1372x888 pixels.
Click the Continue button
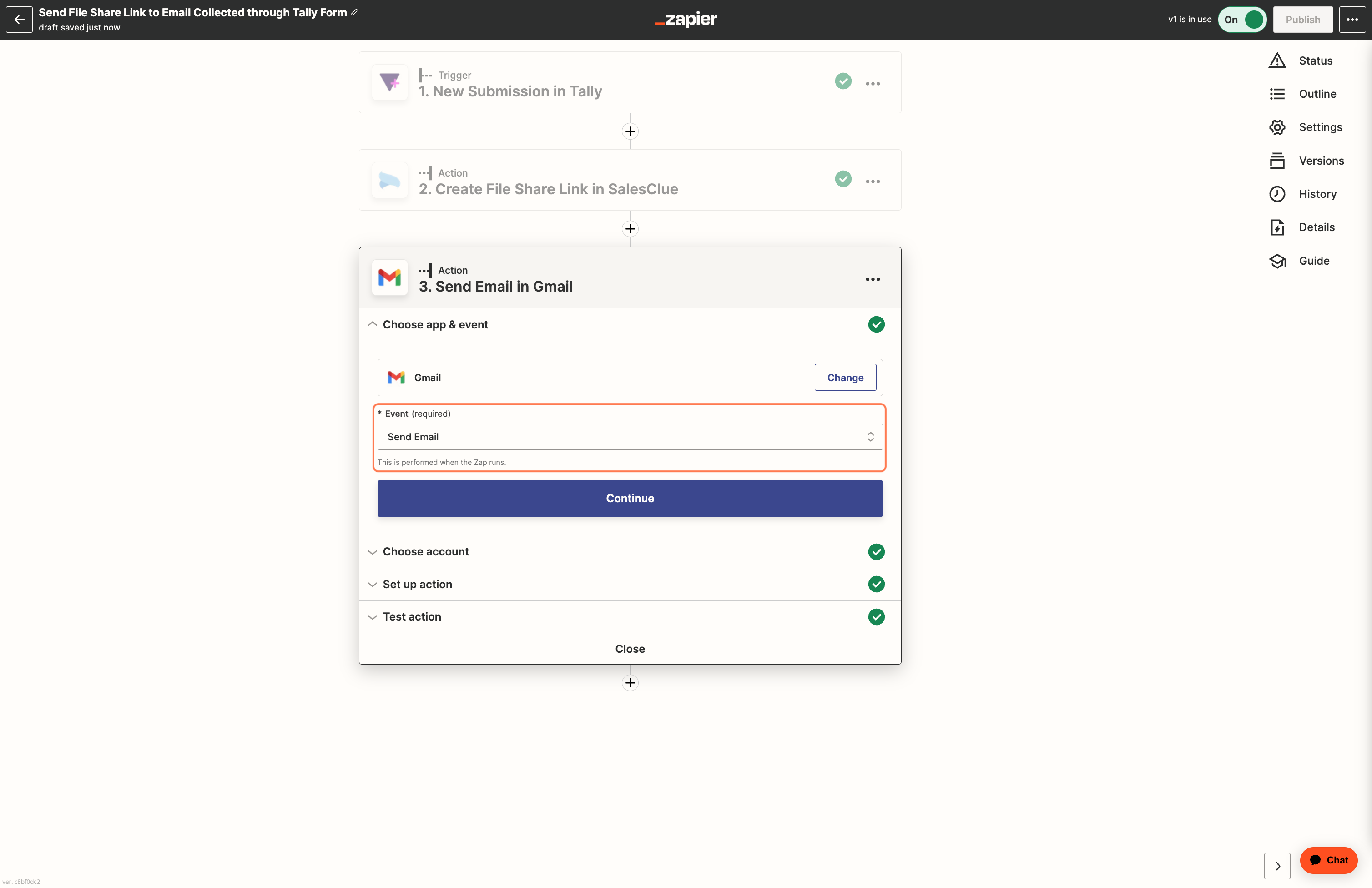630,498
